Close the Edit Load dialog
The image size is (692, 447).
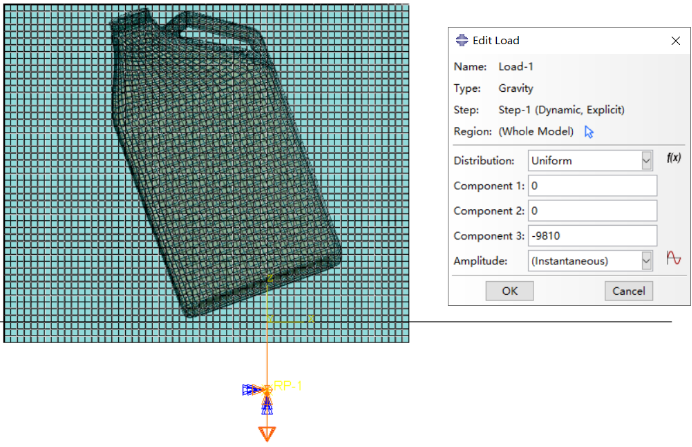(x=675, y=41)
